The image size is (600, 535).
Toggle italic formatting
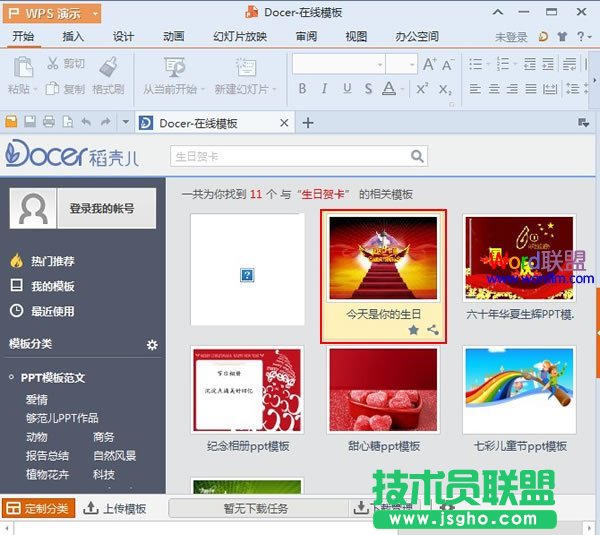(x=324, y=89)
